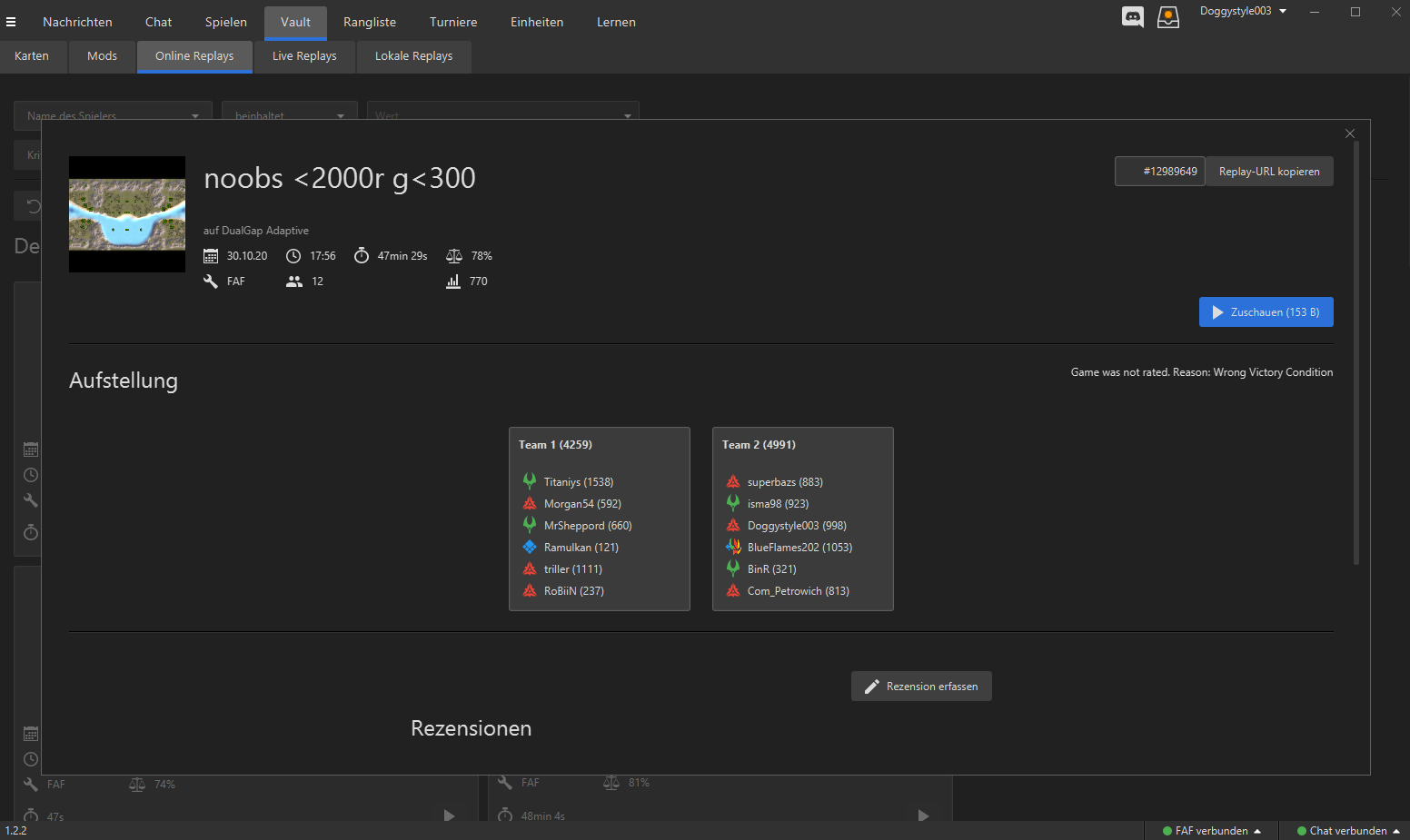Viewport: 1410px width, 840px height.
Task: Select the Online Replays sub-tab
Action: (x=194, y=56)
